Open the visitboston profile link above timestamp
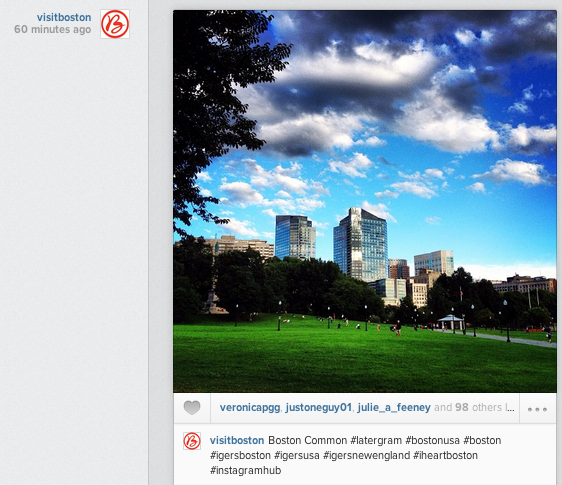Image resolution: width=562 pixels, height=485 pixels. click(x=64, y=17)
